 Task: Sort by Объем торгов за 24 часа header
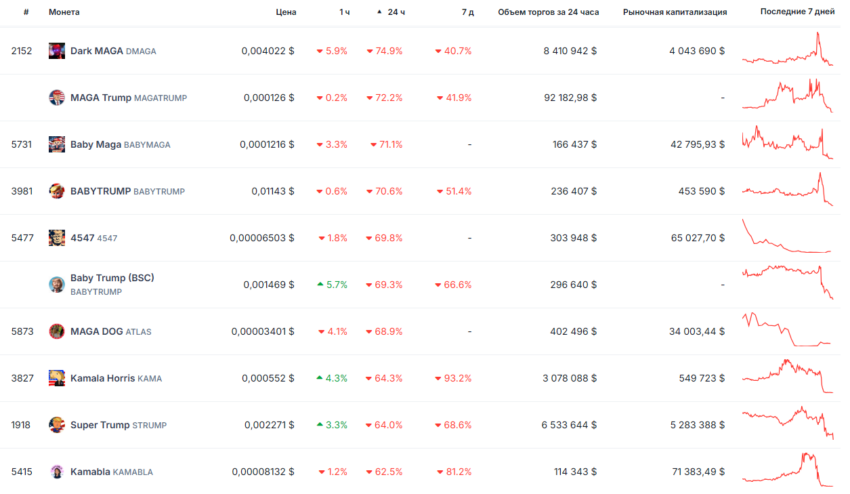[x=548, y=12]
